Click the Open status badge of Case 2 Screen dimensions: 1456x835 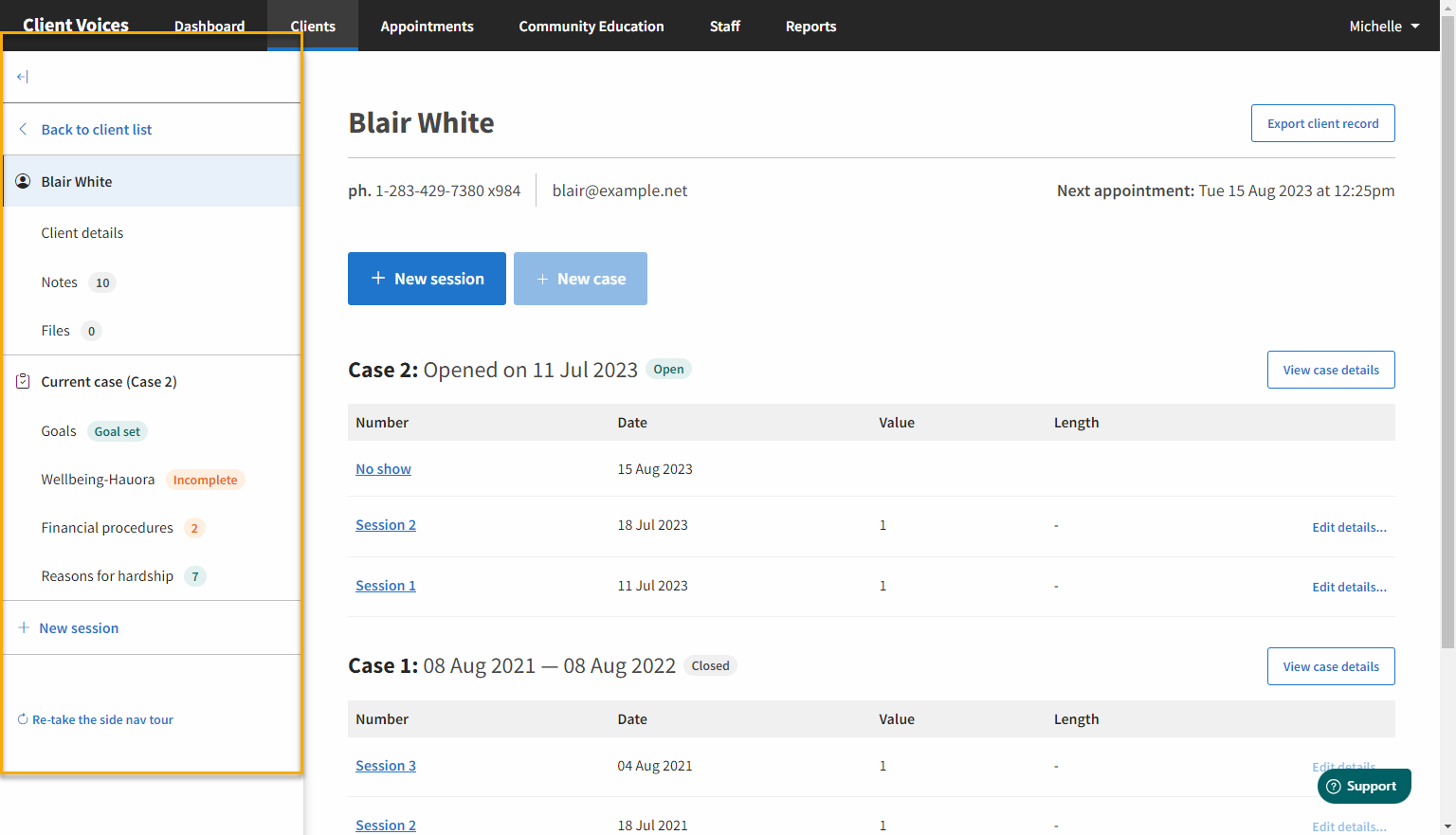[x=668, y=370]
